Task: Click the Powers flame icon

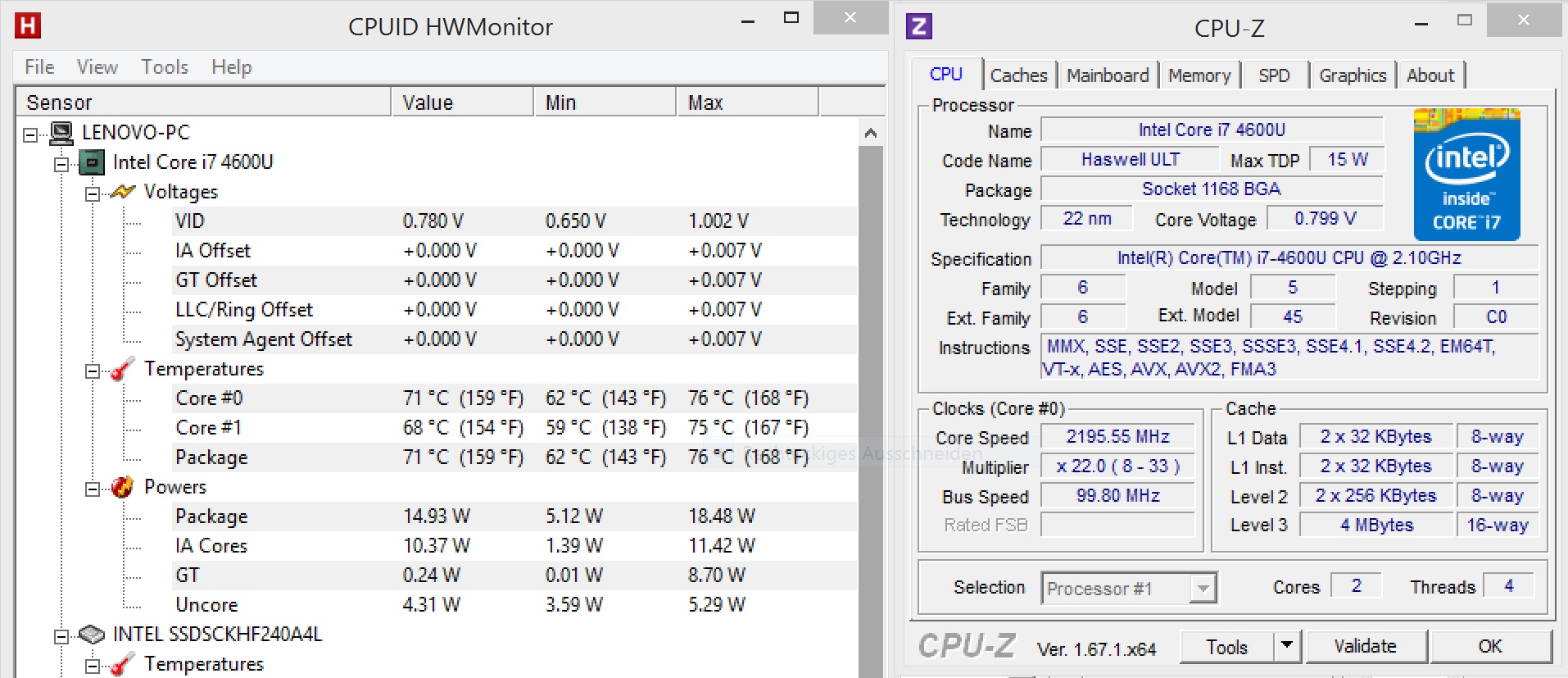Action: 122,487
